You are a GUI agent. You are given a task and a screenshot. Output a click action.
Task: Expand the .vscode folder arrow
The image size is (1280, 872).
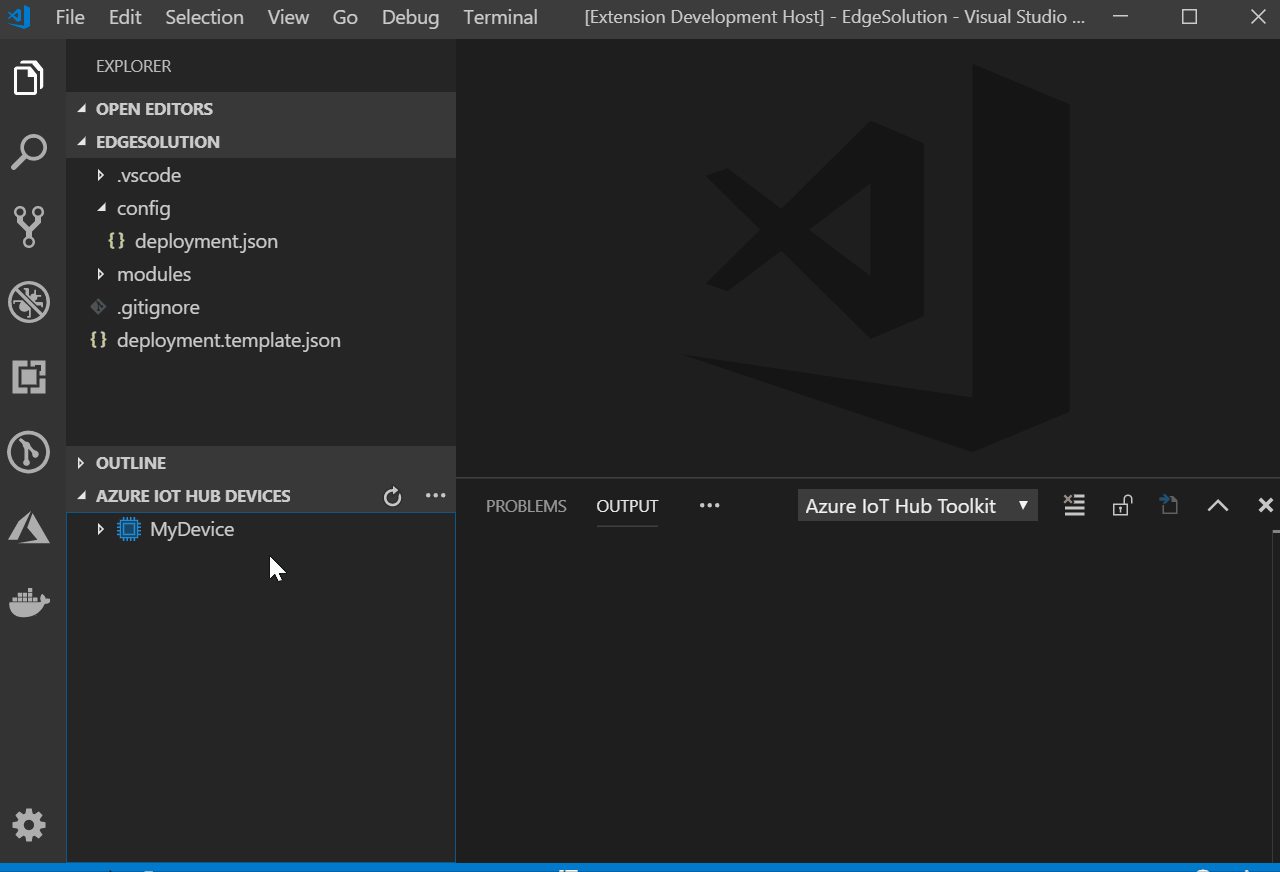pyautogui.click(x=100, y=175)
